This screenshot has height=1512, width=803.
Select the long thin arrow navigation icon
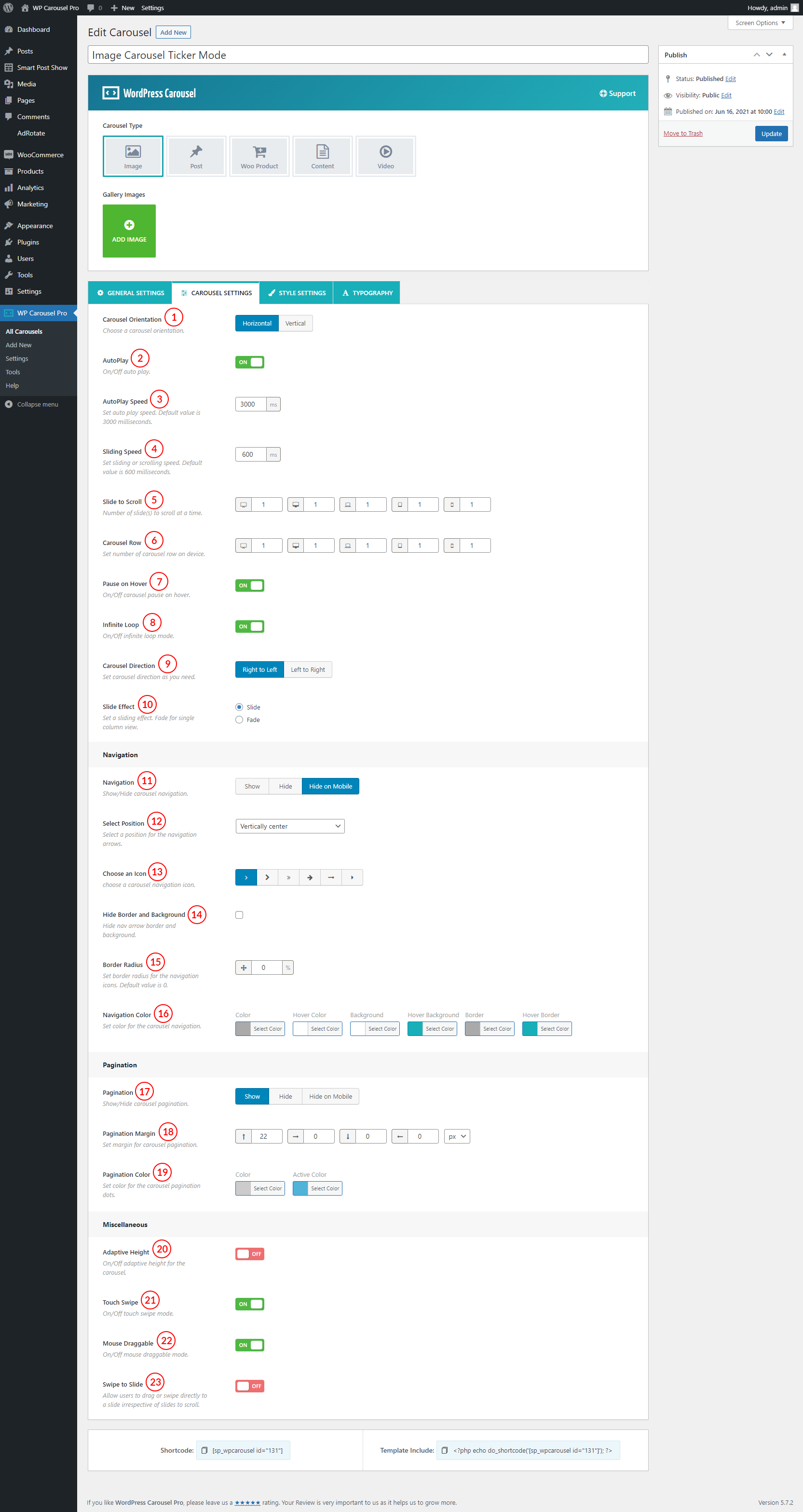coord(331,877)
